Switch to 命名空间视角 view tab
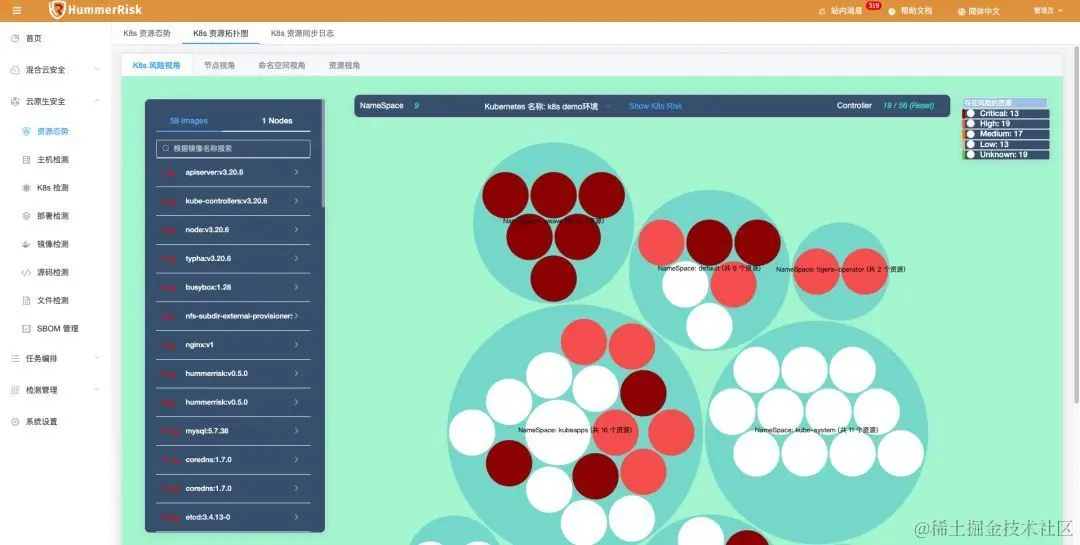This screenshot has height=545, width=1080. (x=282, y=65)
